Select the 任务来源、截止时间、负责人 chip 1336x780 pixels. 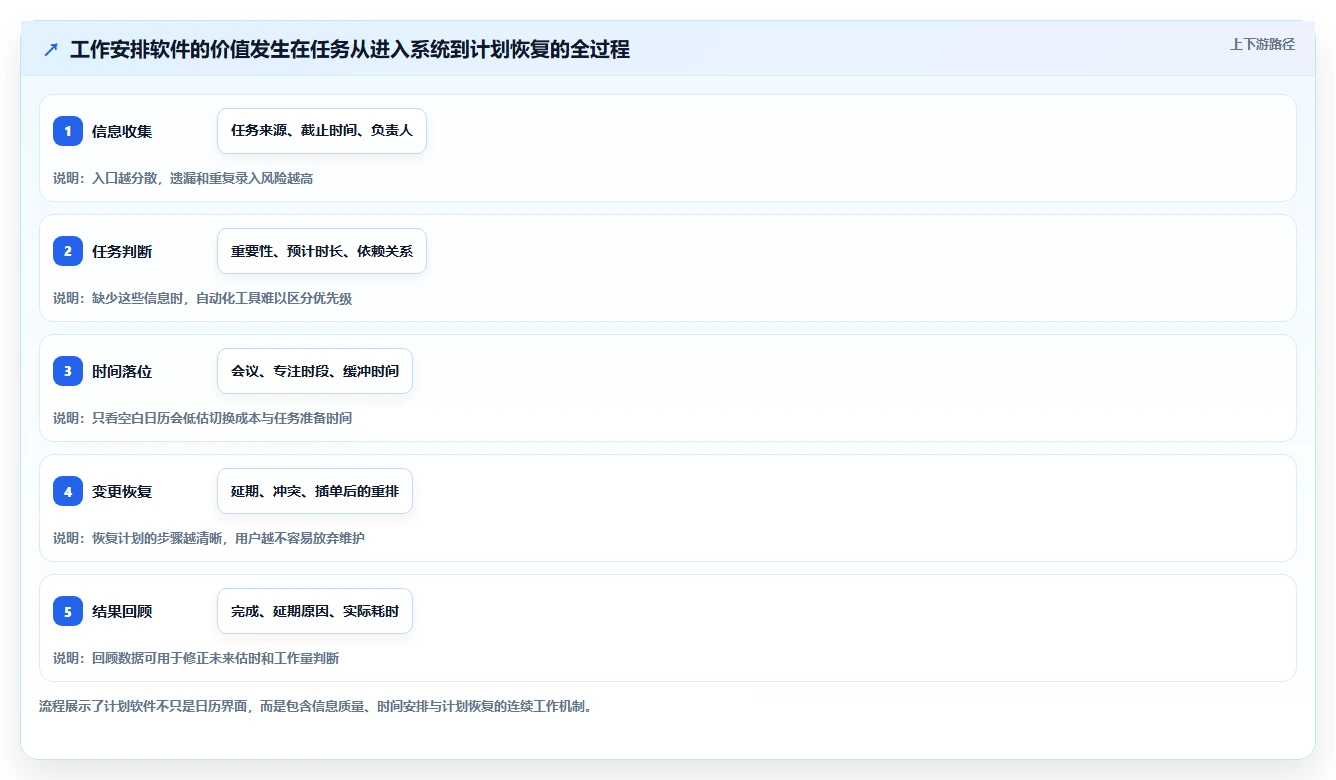(322, 131)
